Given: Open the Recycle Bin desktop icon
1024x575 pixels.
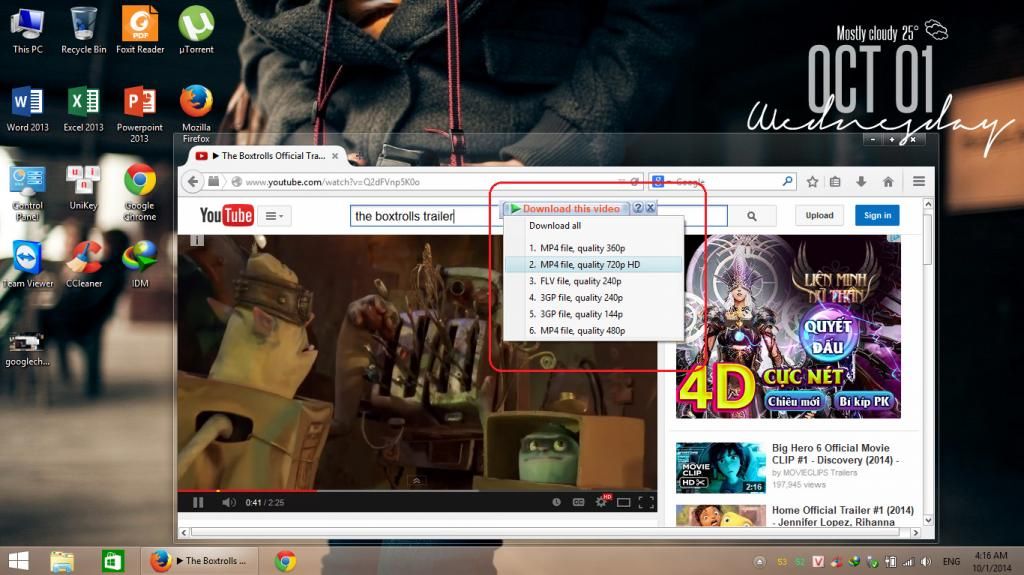Looking at the screenshot, I should pyautogui.click(x=84, y=30).
